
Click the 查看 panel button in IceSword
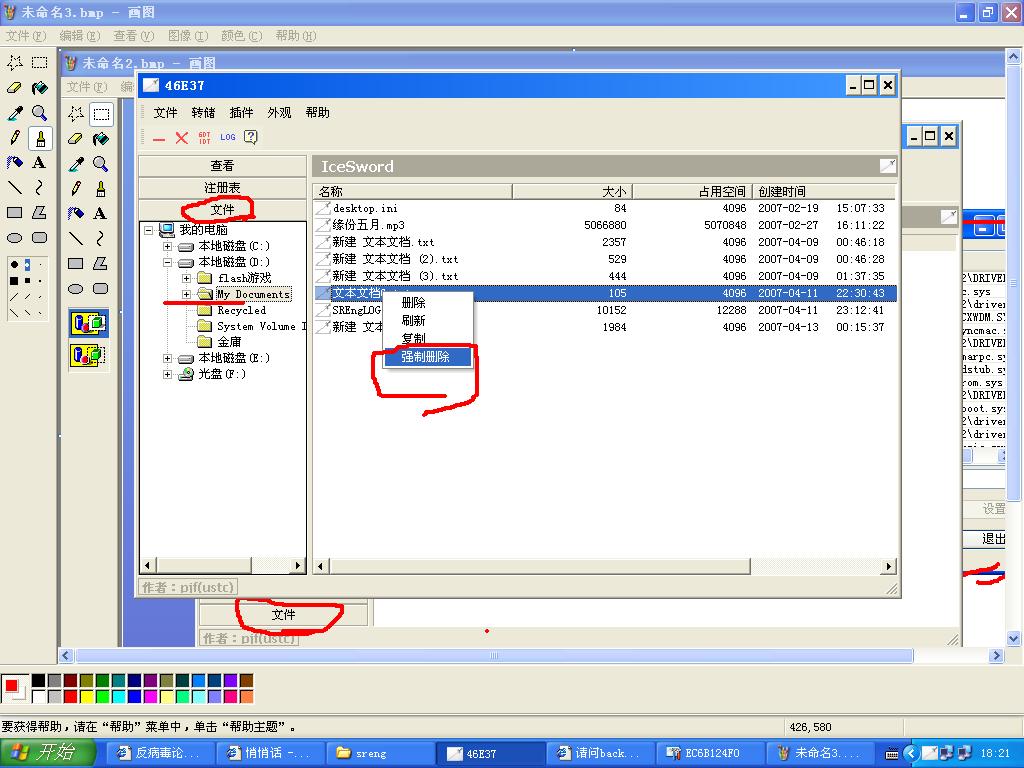click(x=222, y=166)
